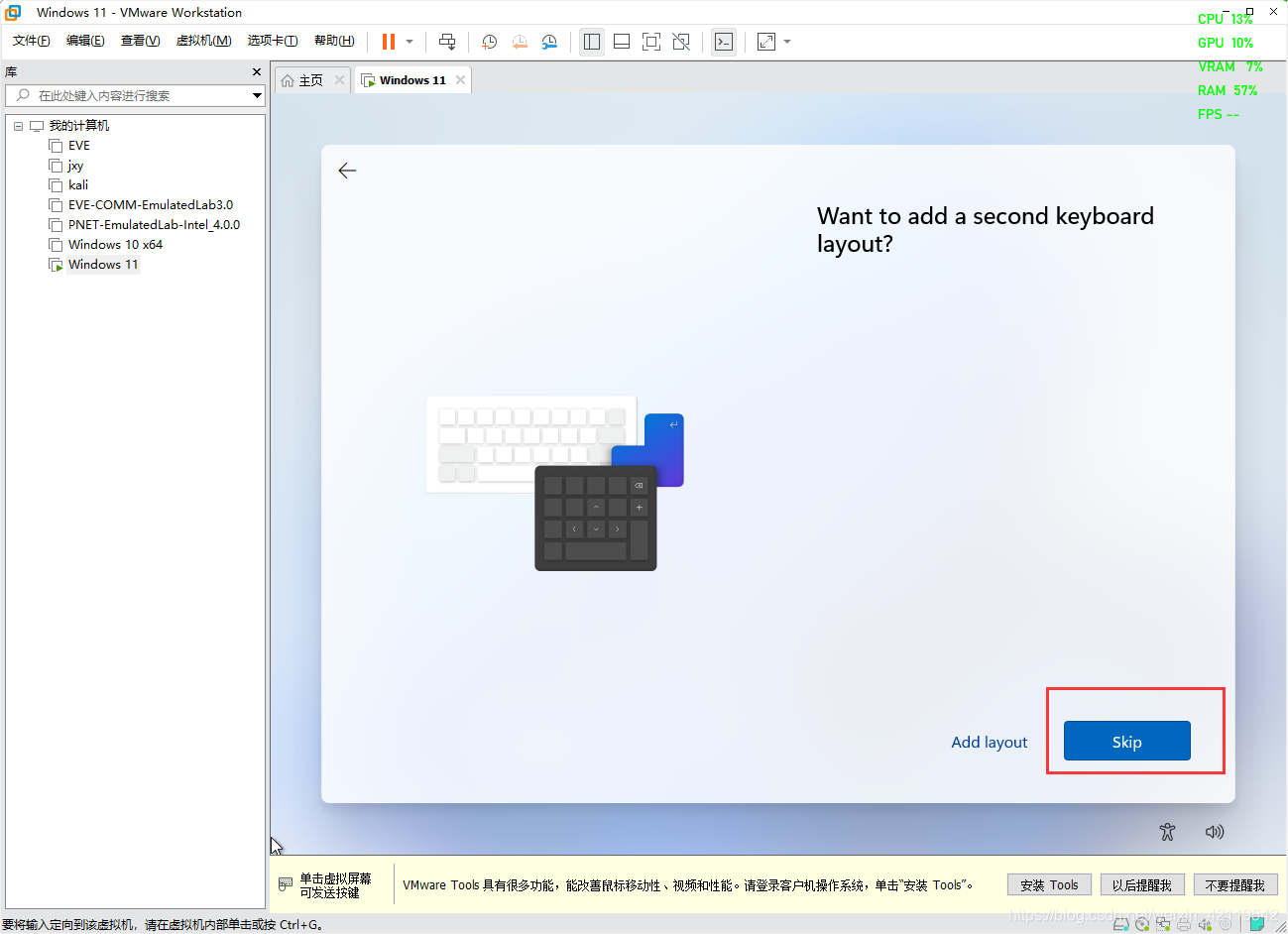This screenshot has width=1288, height=934.
Task: Click the Add layout link
Action: coord(990,742)
